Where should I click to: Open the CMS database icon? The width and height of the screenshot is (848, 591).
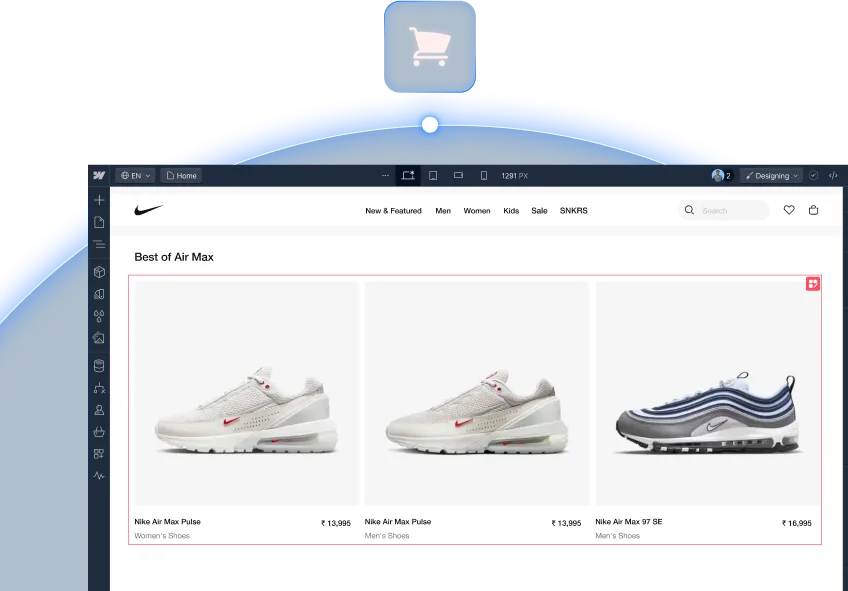click(x=99, y=366)
